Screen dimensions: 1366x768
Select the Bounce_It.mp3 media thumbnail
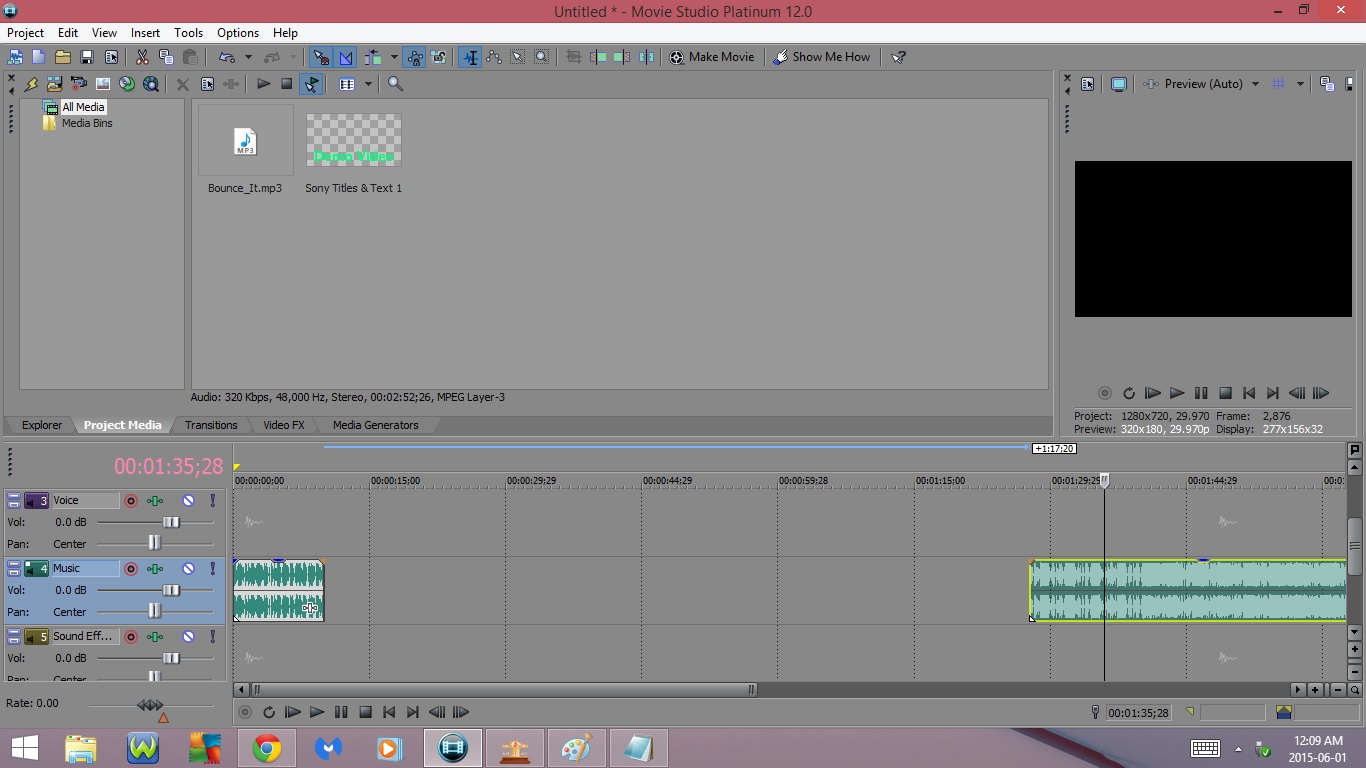[245, 140]
